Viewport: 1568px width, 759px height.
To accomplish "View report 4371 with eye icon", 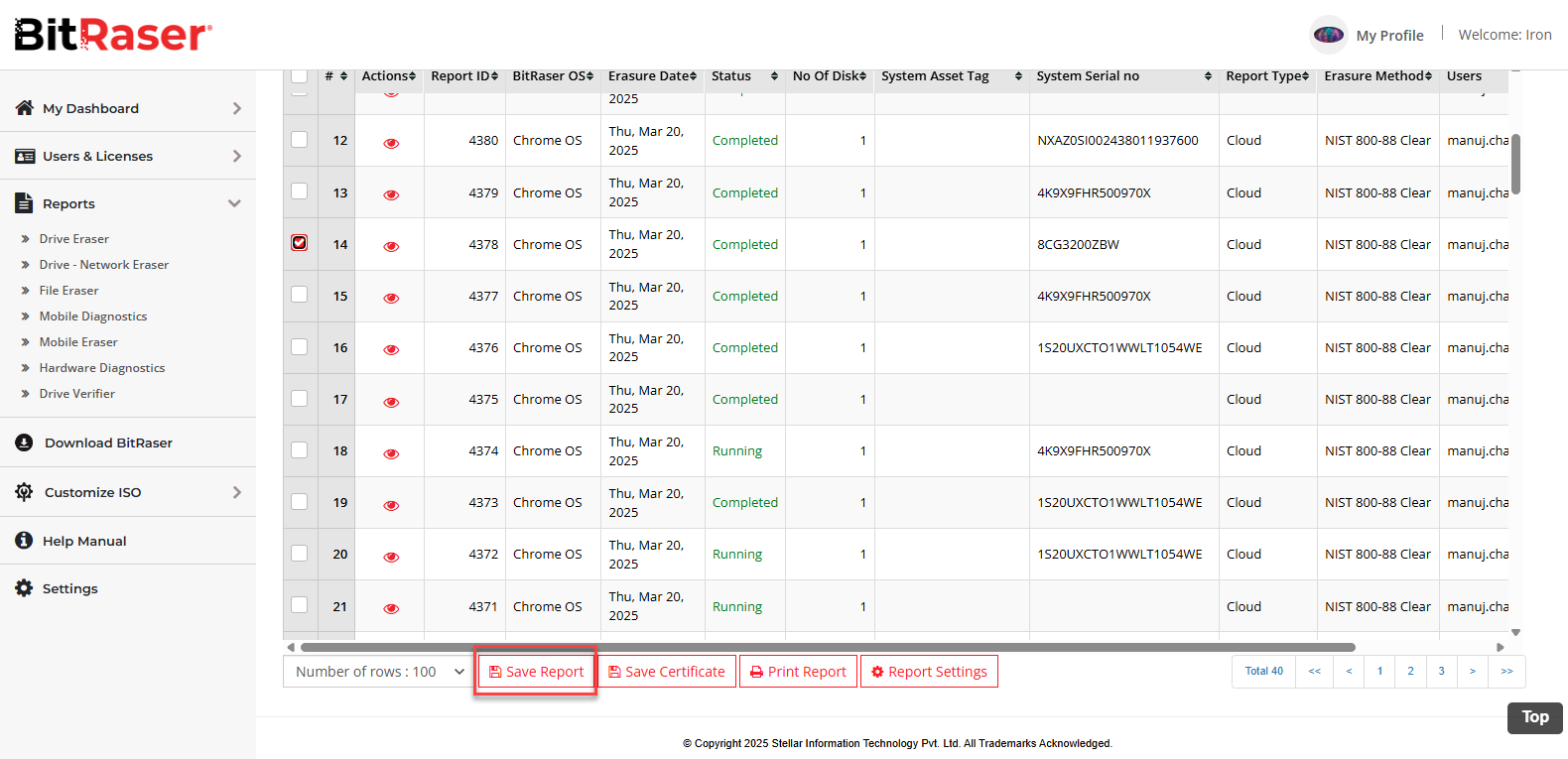I will coord(391,608).
